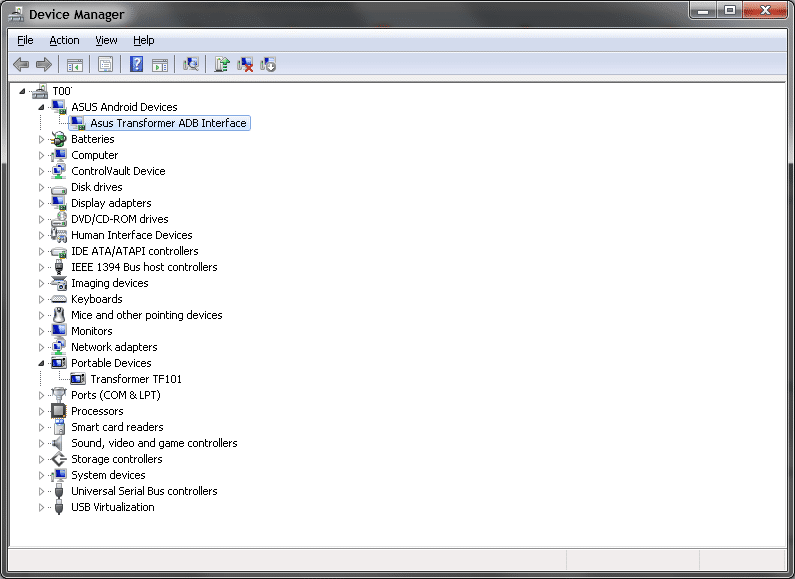
Task: Click the Imaging devices camera icon
Action: pyautogui.click(x=59, y=283)
